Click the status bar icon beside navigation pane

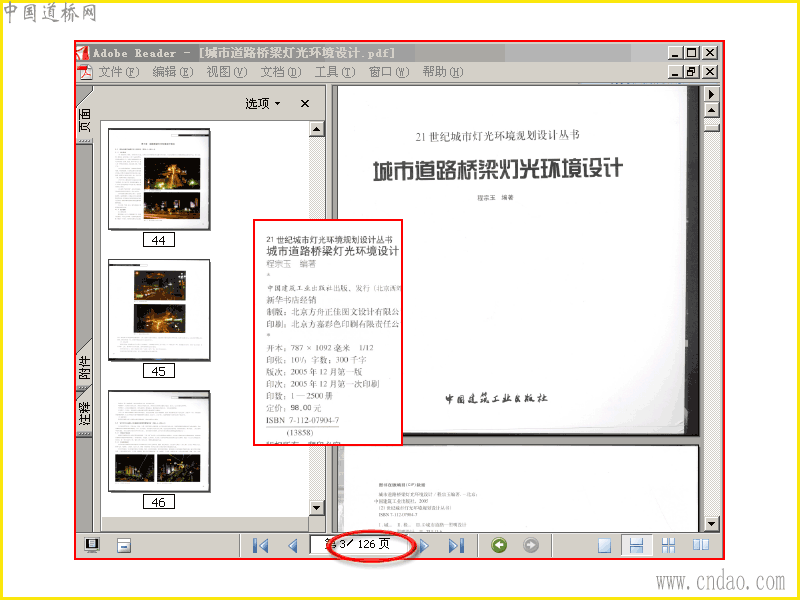click(124, 545)
